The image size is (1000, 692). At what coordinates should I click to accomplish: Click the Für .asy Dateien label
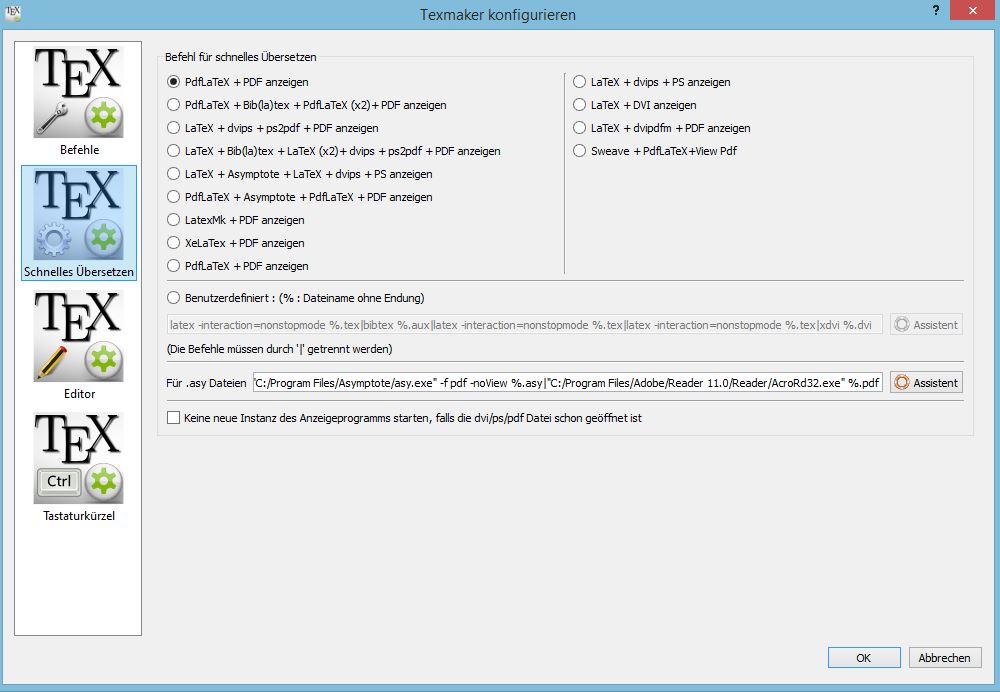206,383
